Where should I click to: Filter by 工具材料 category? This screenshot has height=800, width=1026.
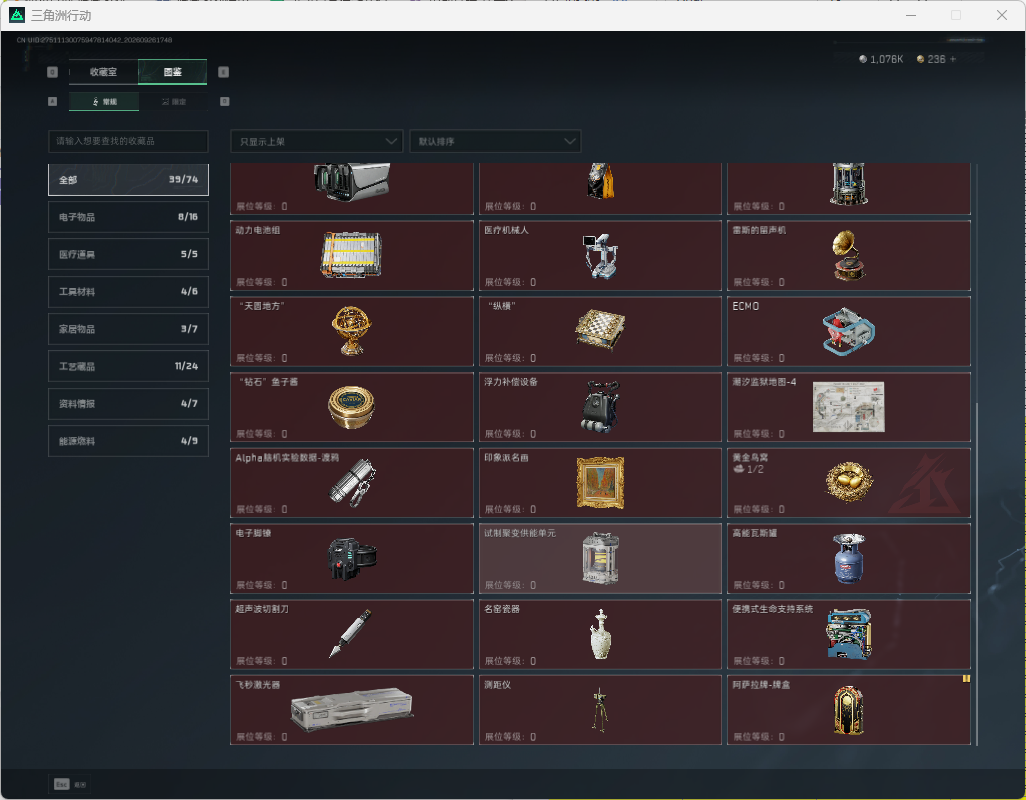(x=128, y=292)
